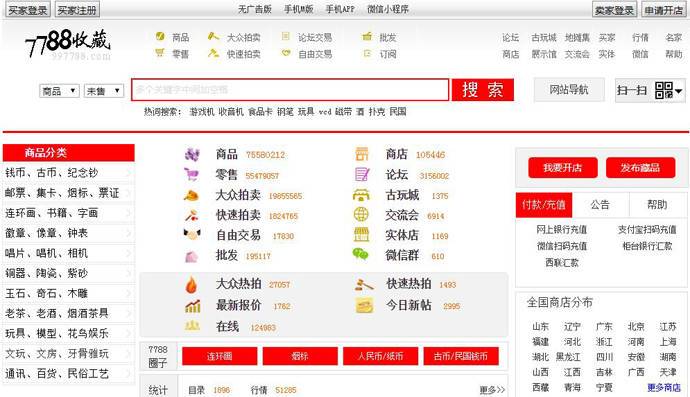Open the 未售 status dropdown
The width and height of the screenshot is (690, 397).
pyautogui.click(x=104, y=91)
